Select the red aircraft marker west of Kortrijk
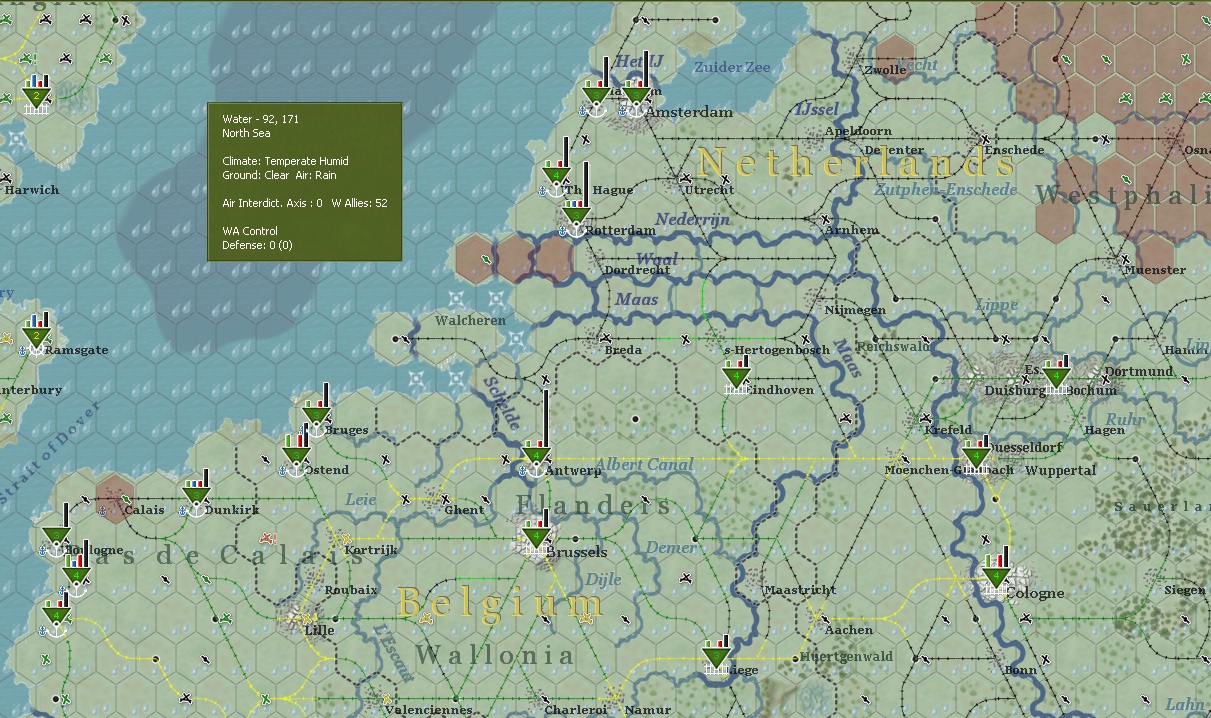Image resolution: width=1211 pixels, height=718 pixels. [267, 538]
